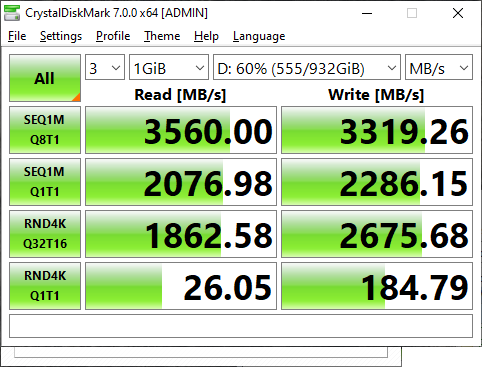Screen dimensions: 482x367
Task: Run the RND4K Q32T16 test
Action: (x=45, y=234)
